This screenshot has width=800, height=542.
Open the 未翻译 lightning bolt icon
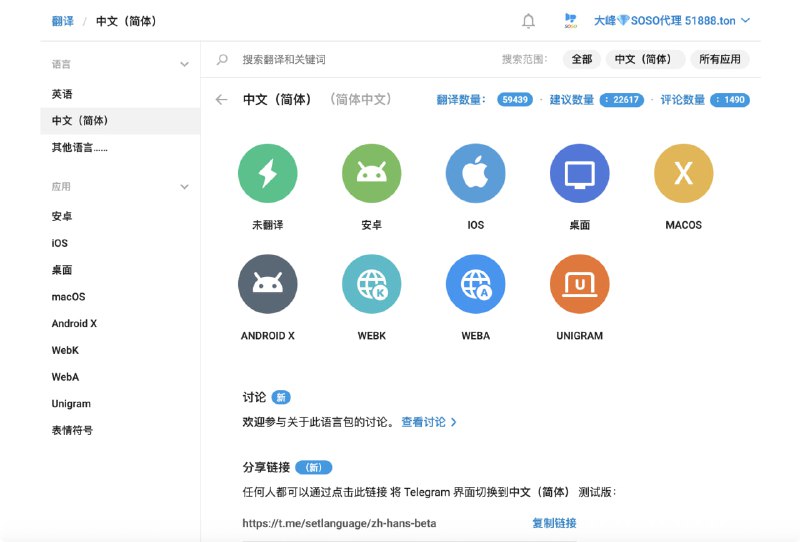(x=267, y=174)
